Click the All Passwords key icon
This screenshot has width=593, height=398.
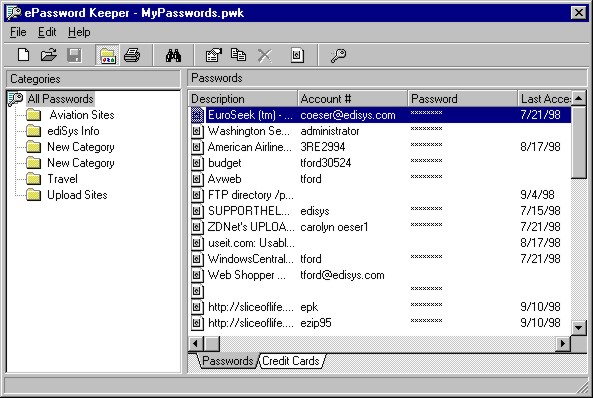click(x=16, y=99)
